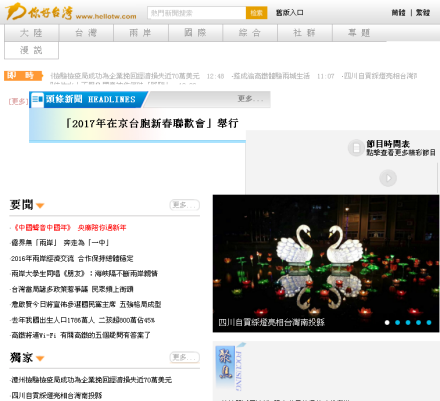Open ticker item 四川自貢彩燈亮相台灣
440x401 pixels.
[x=379, y=76]
